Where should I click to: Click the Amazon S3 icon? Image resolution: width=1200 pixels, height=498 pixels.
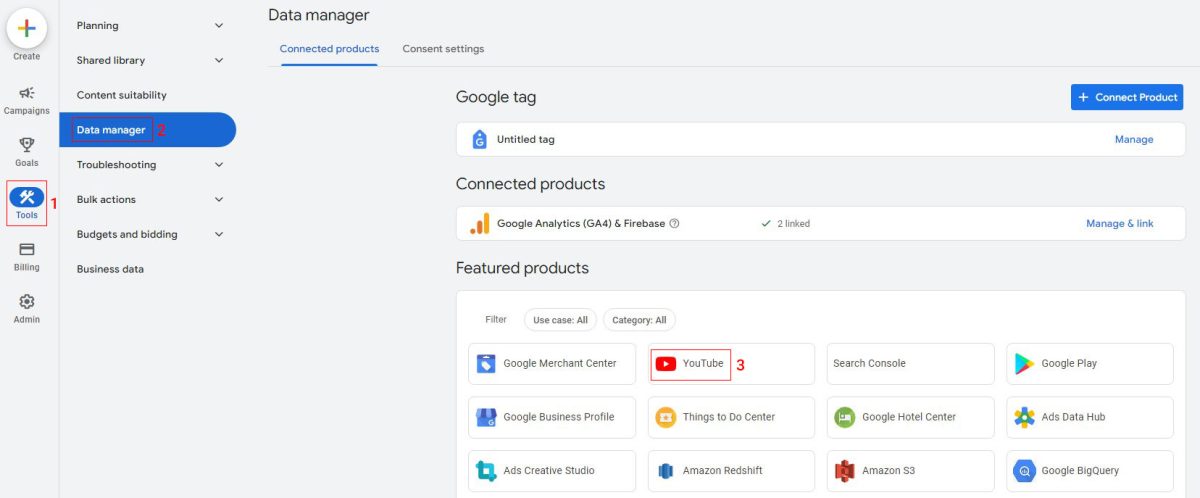tap(845, 471)
